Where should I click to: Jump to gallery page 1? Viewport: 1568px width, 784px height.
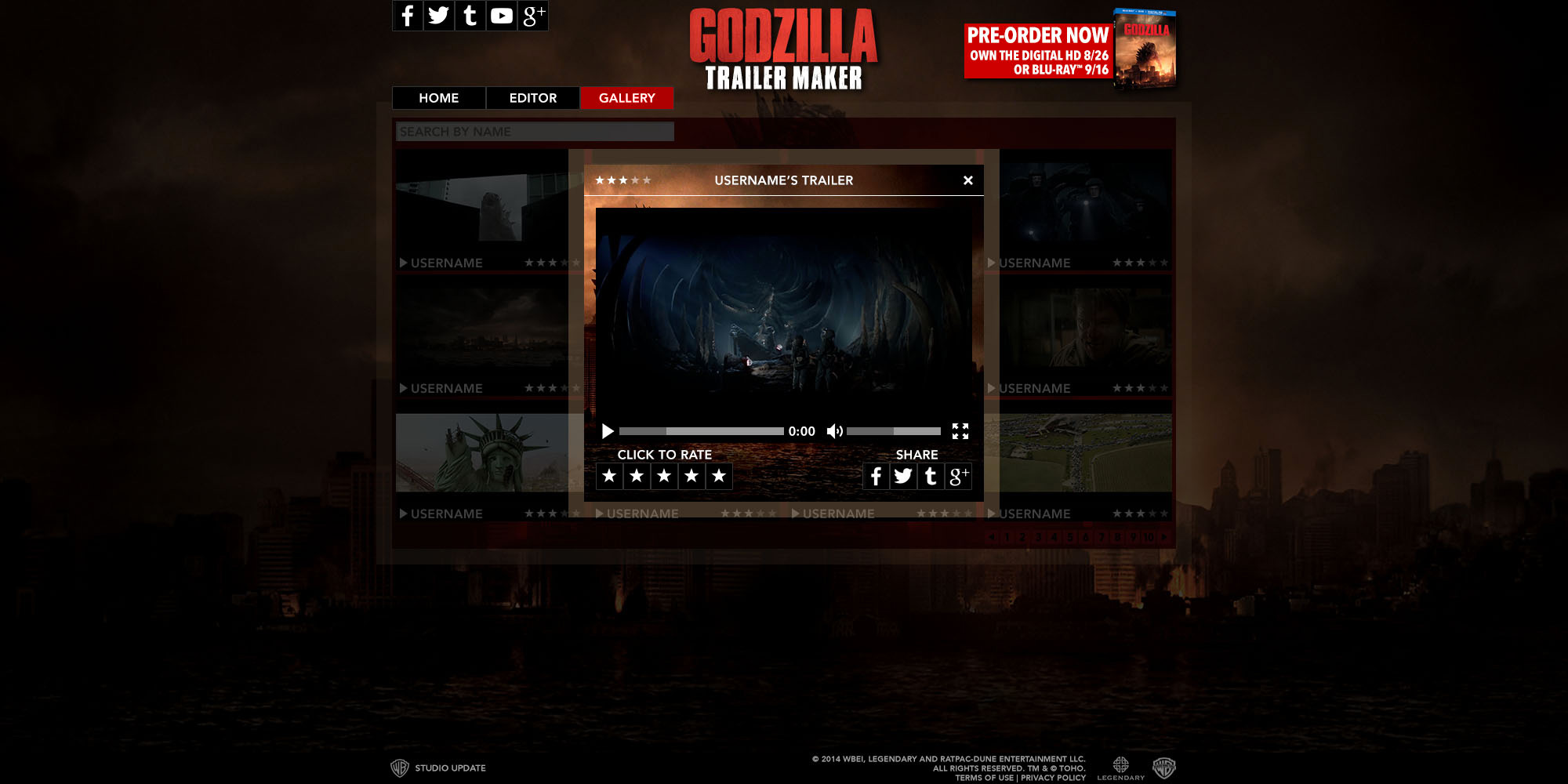1007,537
